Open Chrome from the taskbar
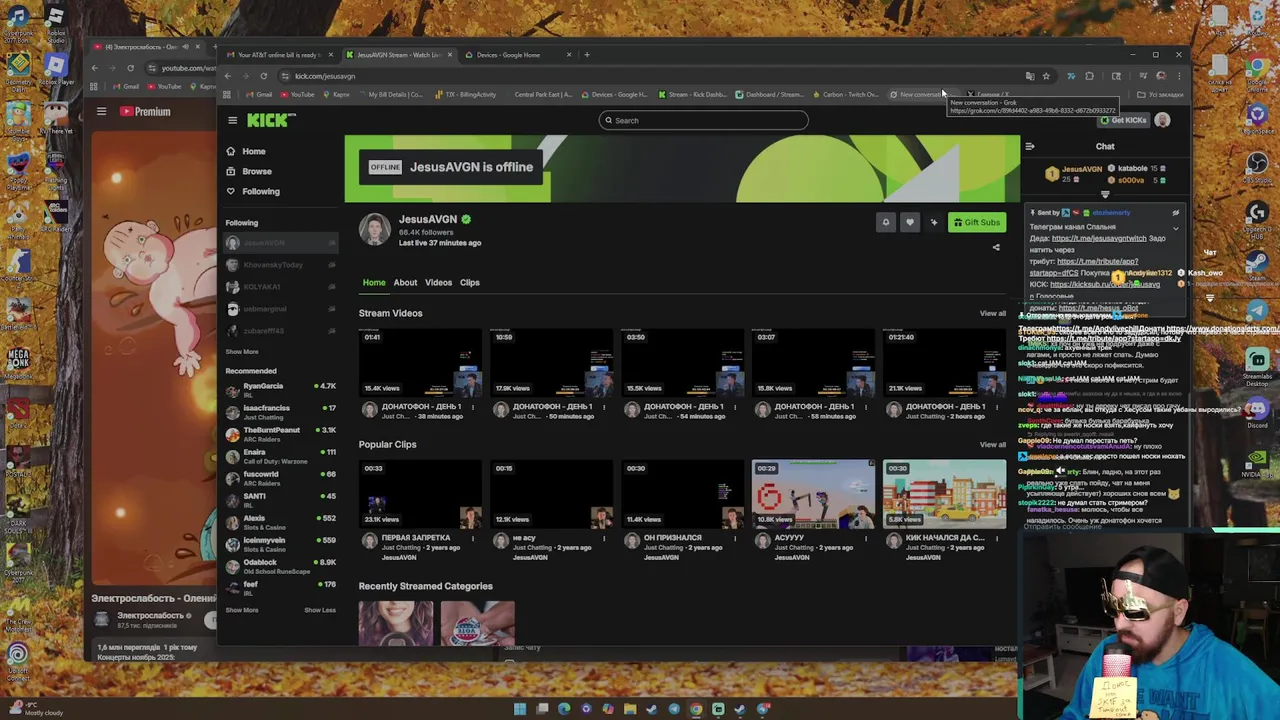 click(696, 709)
